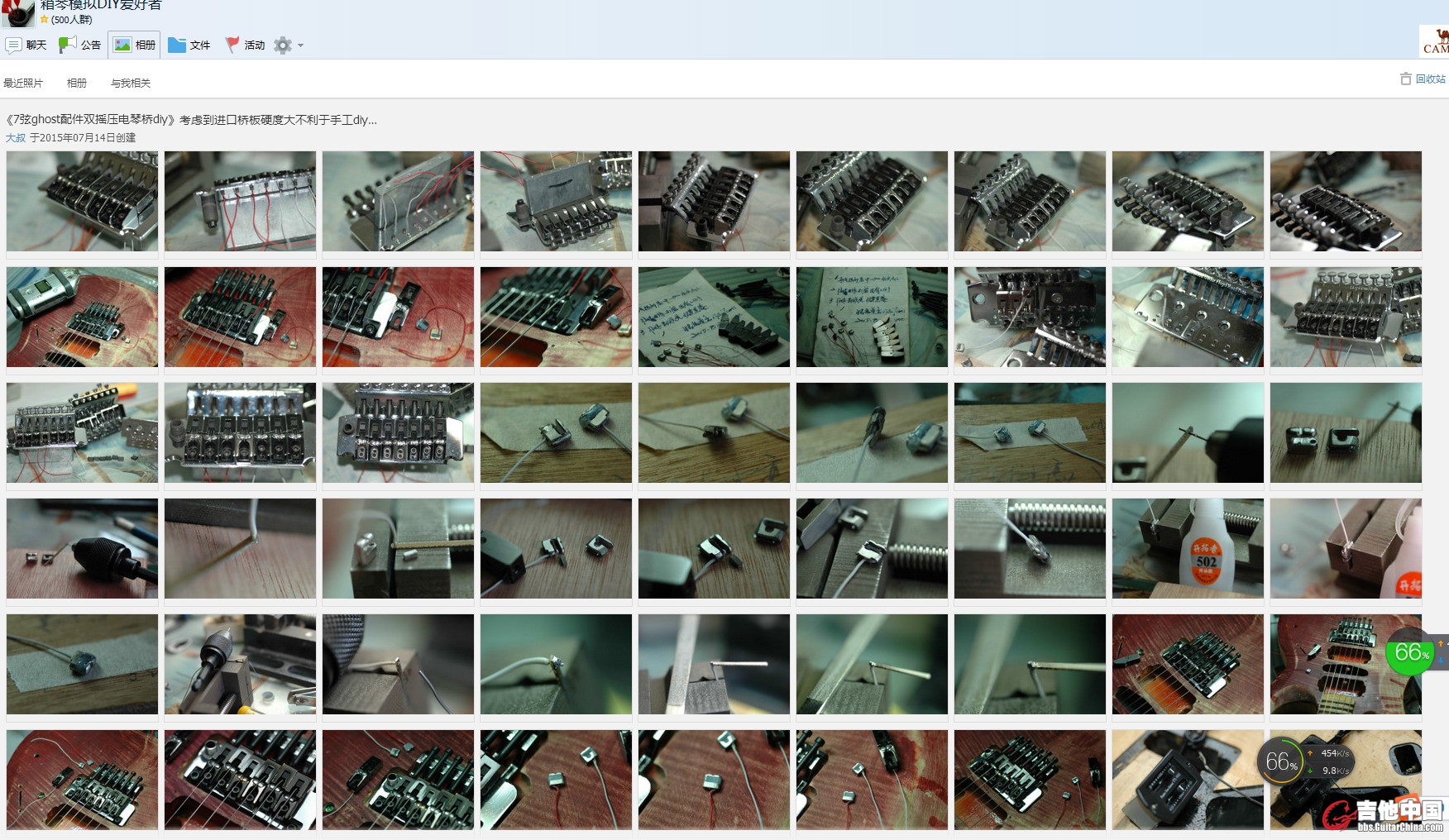
Task: Open the 聊天 chat speech-bubble icon
Action: pyautogui.click(x=13, y=45)
